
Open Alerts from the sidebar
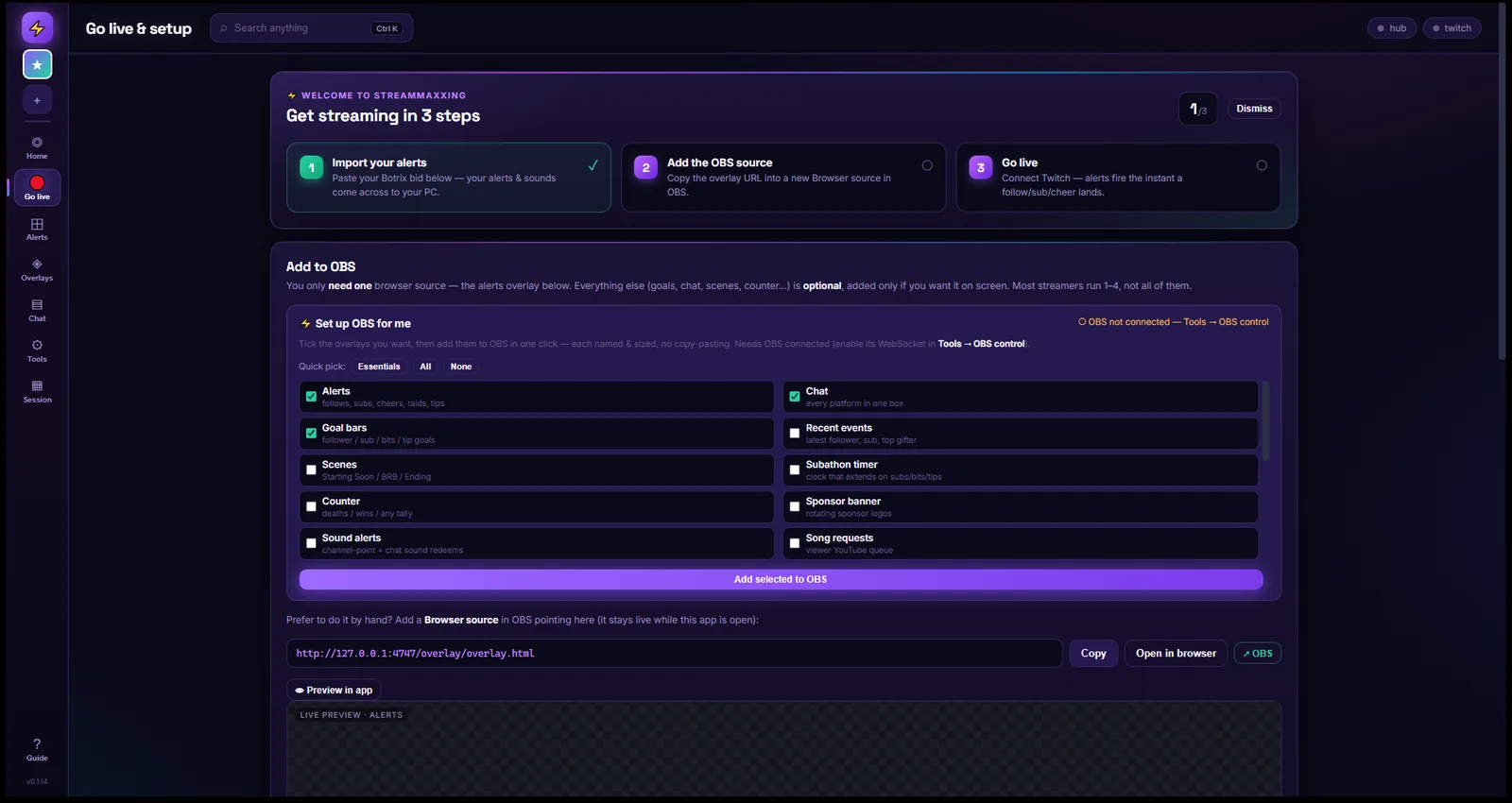[37, 230]
